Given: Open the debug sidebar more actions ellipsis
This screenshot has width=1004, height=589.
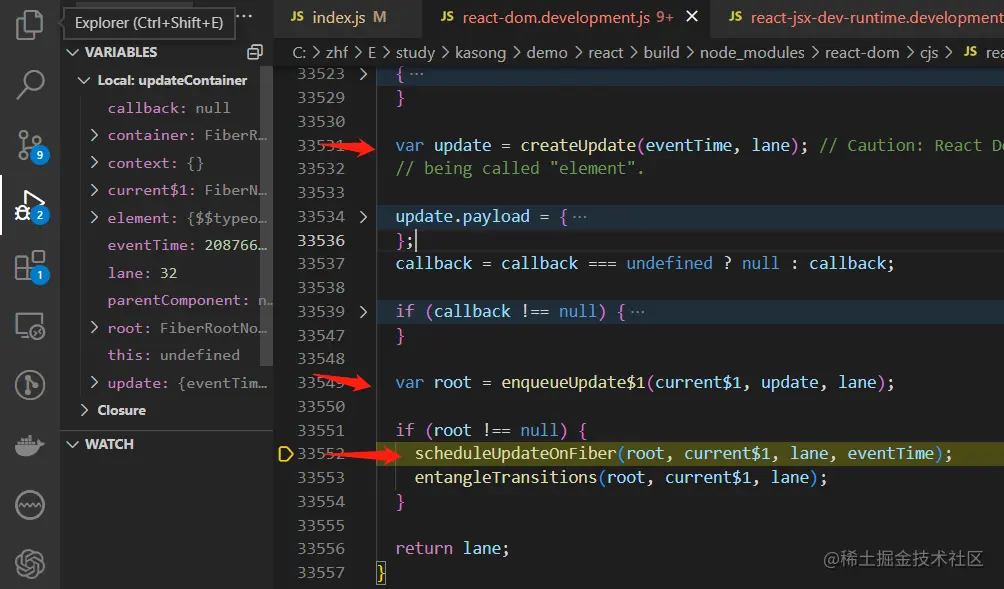Looking at the screenshot, I should (245, 15).
